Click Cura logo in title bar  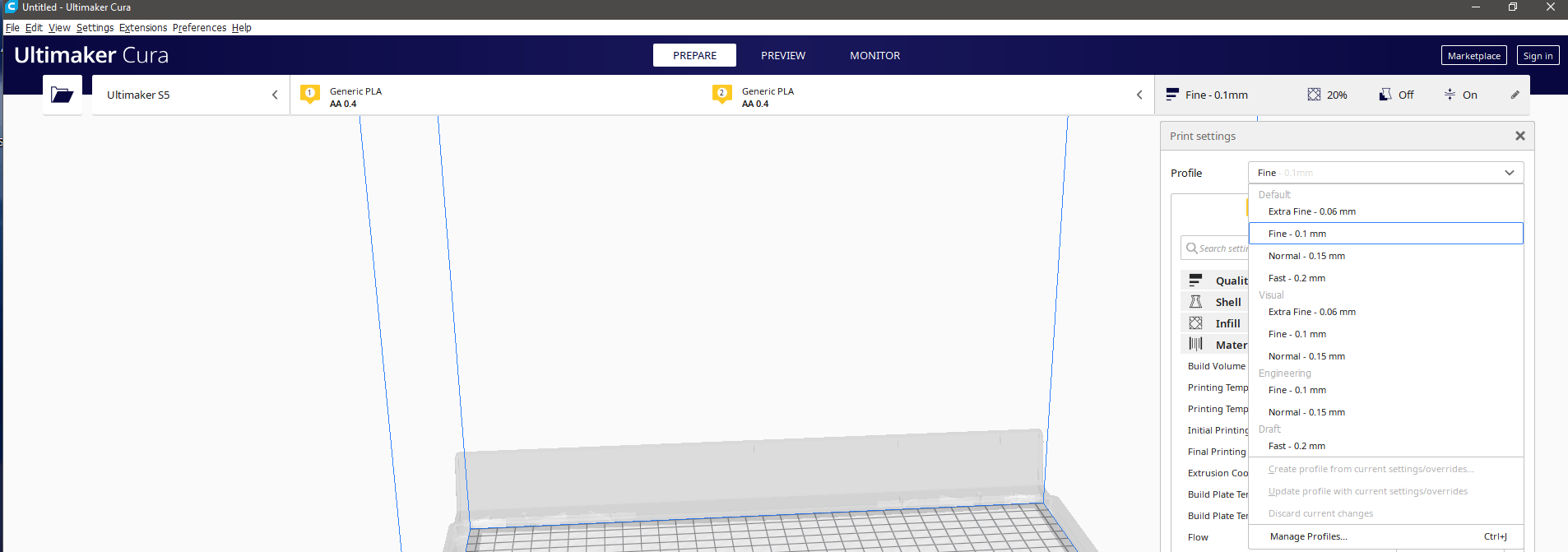[x=11, y=7]
